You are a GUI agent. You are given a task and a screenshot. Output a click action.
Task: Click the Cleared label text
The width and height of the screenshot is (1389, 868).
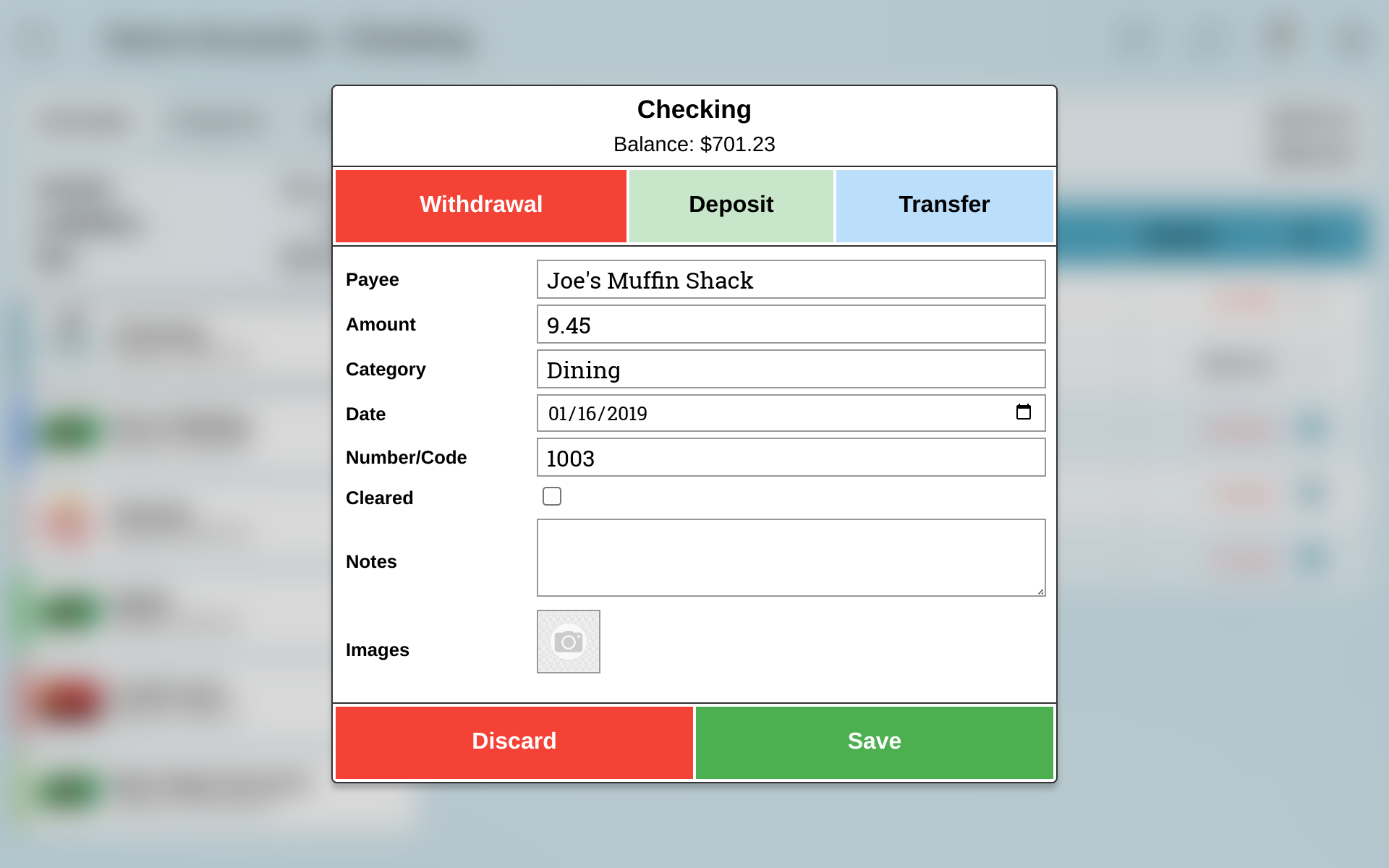point(379,498)
